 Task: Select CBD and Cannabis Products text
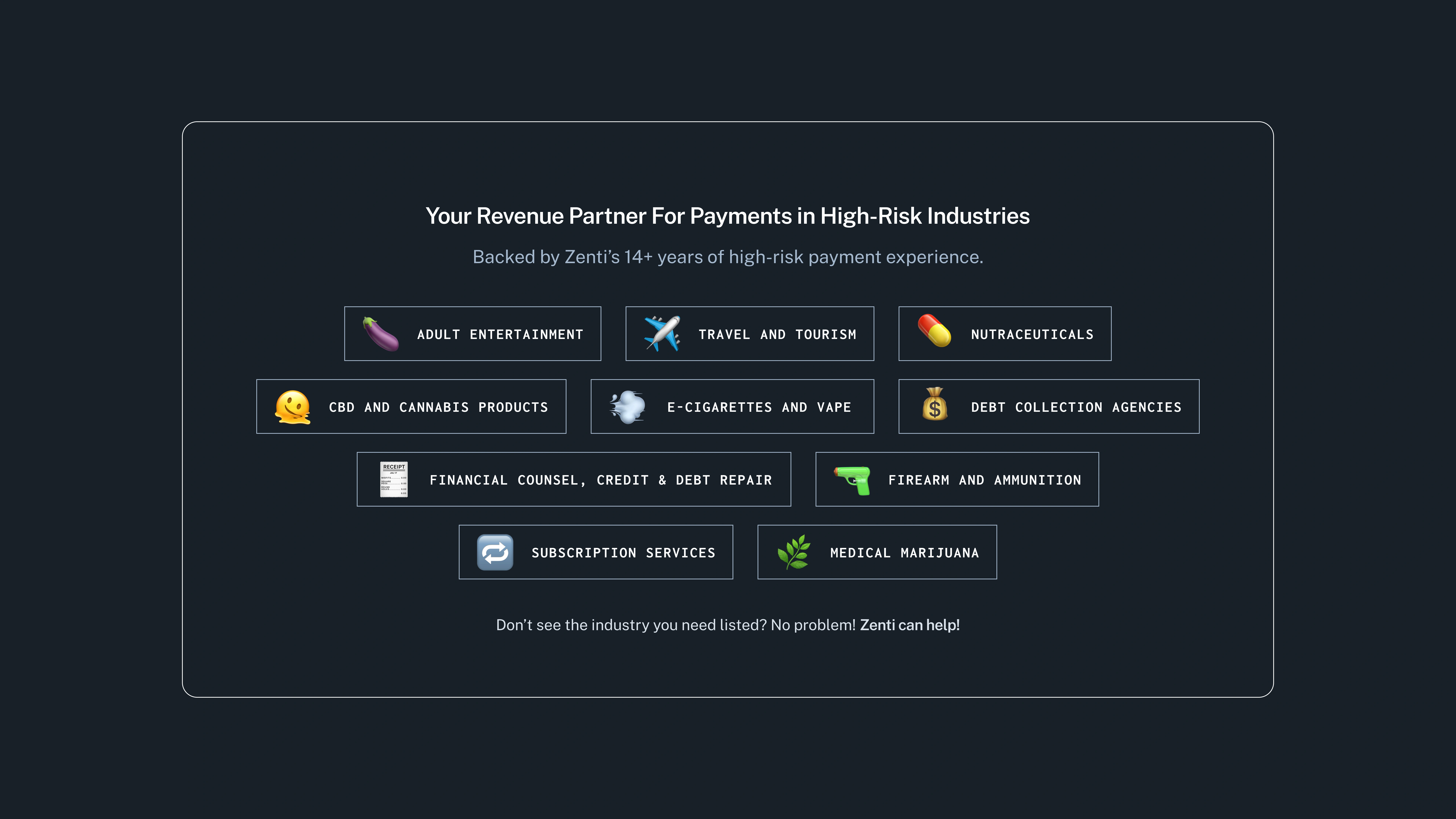(x=438, y=408)
